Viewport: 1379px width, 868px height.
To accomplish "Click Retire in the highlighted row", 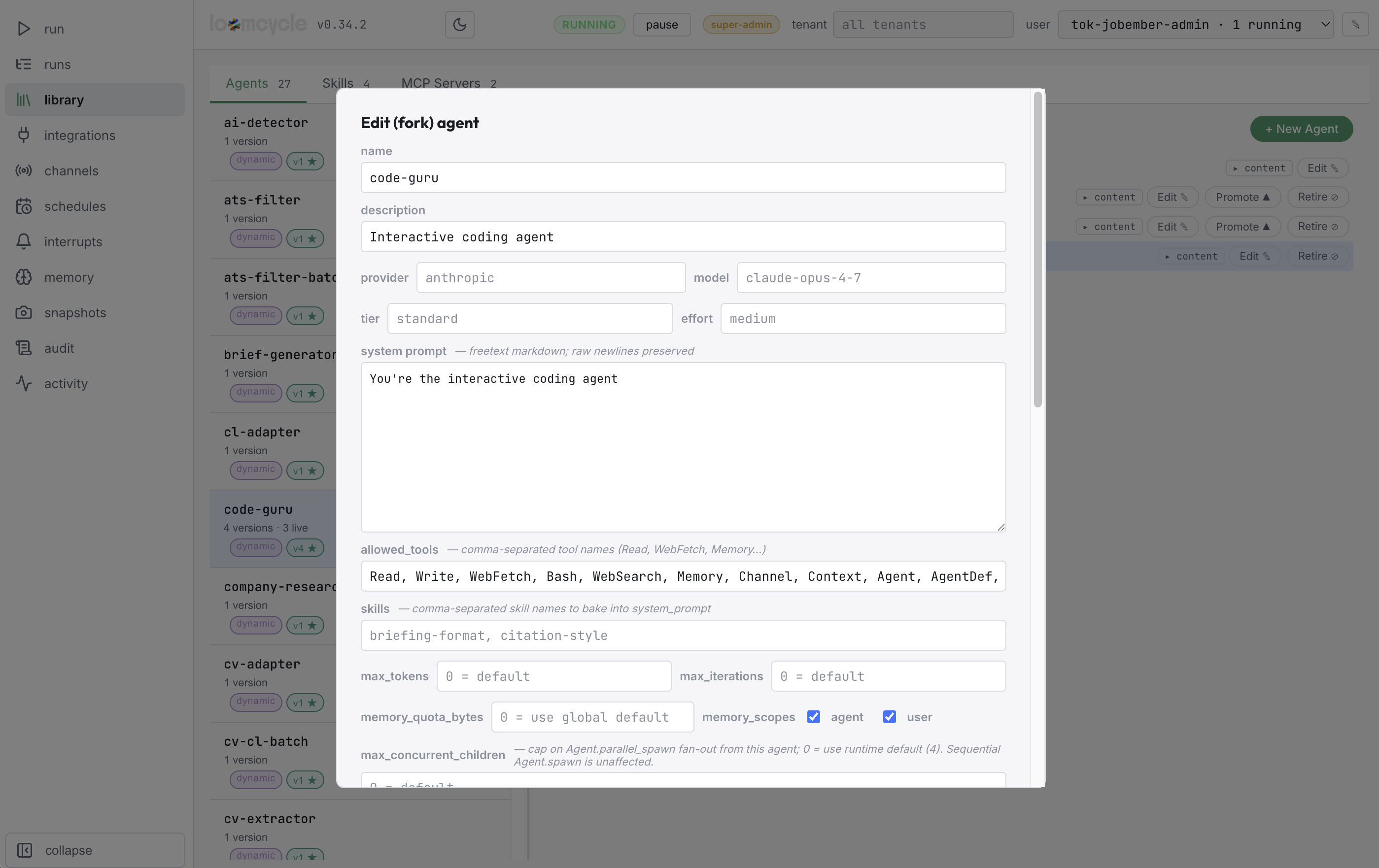I will click(x=1318, y=257).
